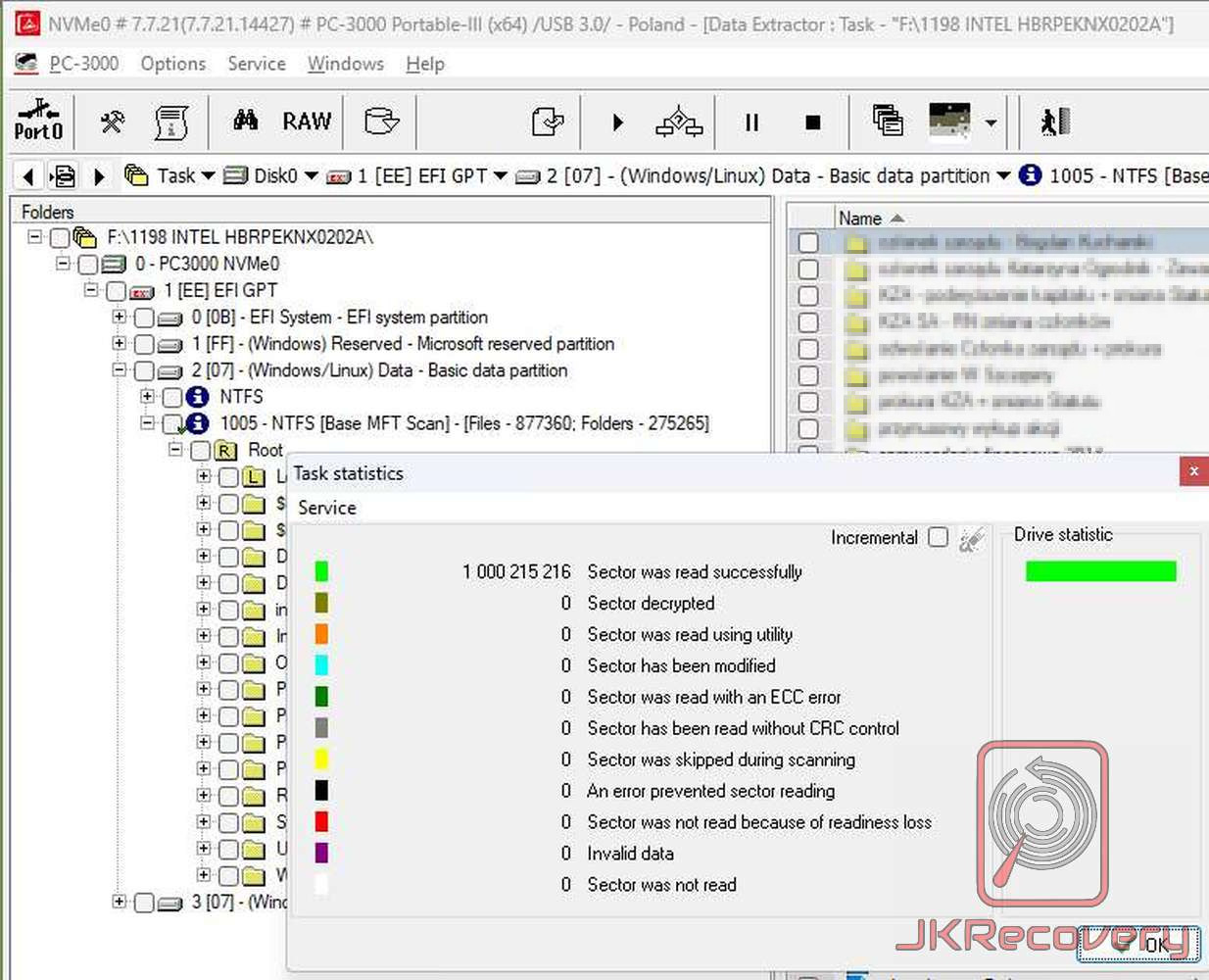Open the PC-3000 menu

(x=84, y=64)
